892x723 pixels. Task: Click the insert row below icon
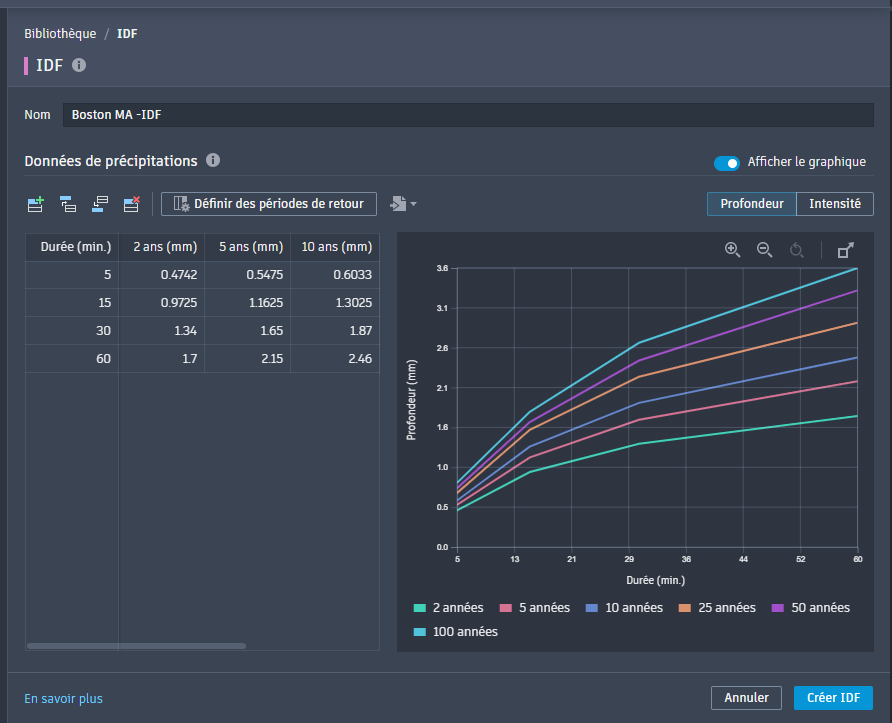(100, 204)
